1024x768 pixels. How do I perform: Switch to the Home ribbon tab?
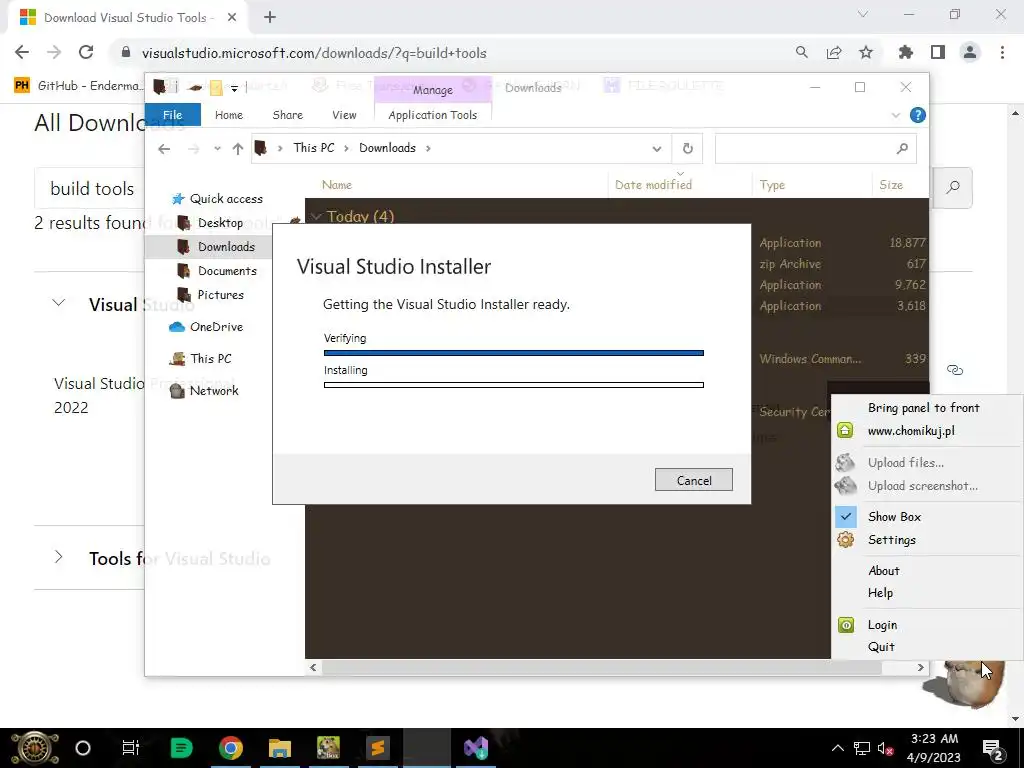click(x=229, y=115)
